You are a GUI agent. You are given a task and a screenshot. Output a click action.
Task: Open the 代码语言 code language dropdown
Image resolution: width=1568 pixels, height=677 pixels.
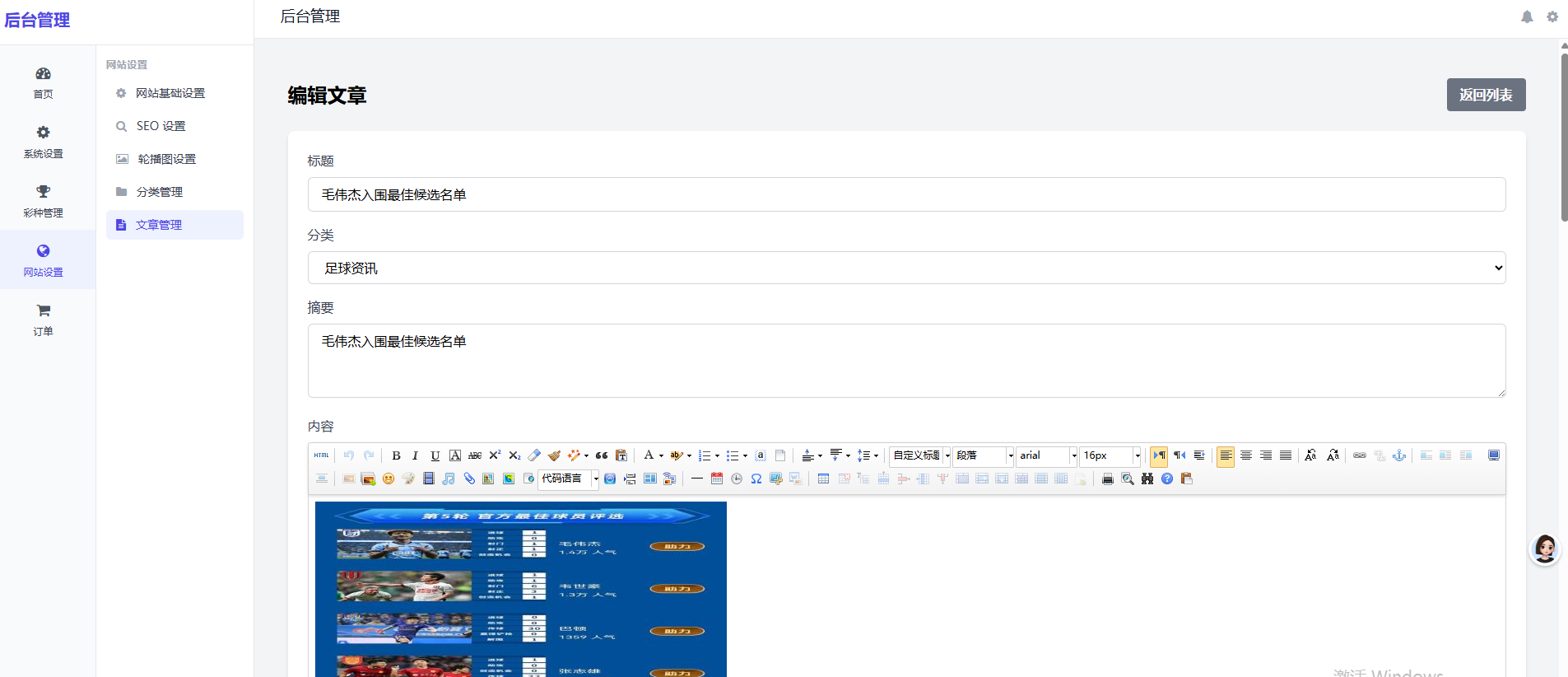click(x=569, y=479)
